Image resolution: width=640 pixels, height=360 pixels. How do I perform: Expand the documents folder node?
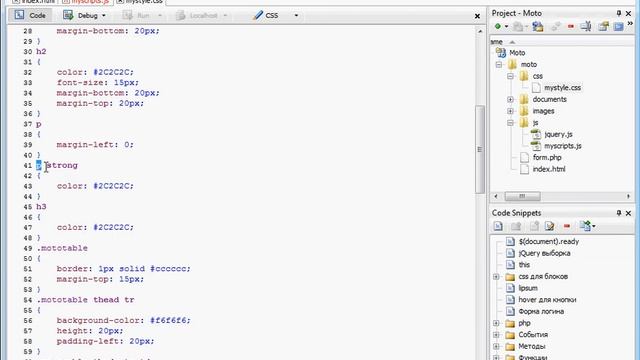[510, 100]
